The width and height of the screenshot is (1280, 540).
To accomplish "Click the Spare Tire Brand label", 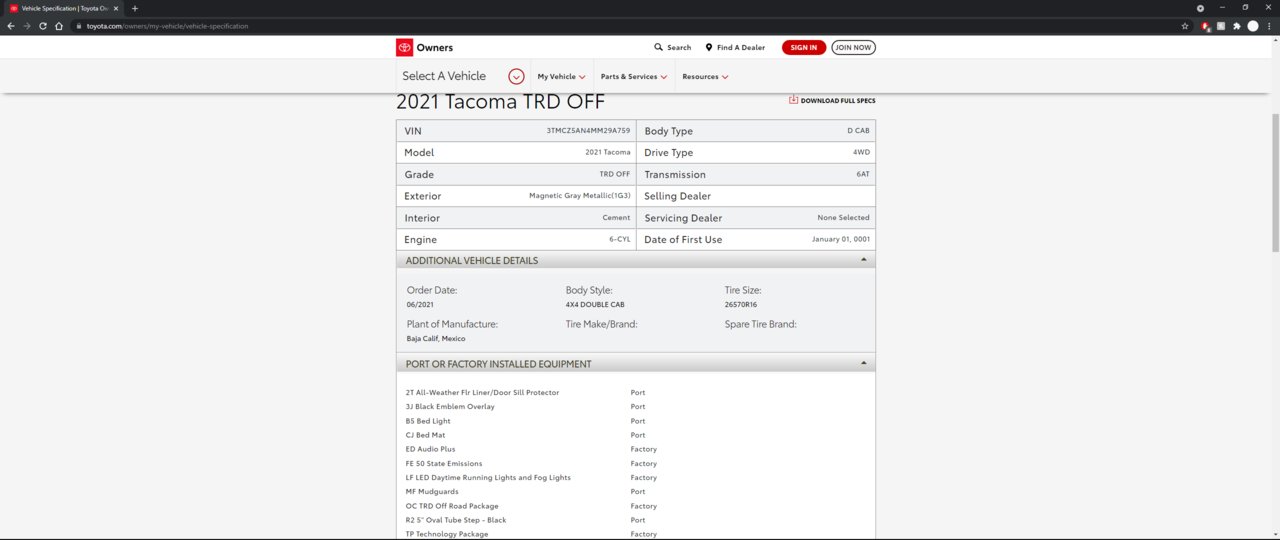I will [x=761, y=324].
